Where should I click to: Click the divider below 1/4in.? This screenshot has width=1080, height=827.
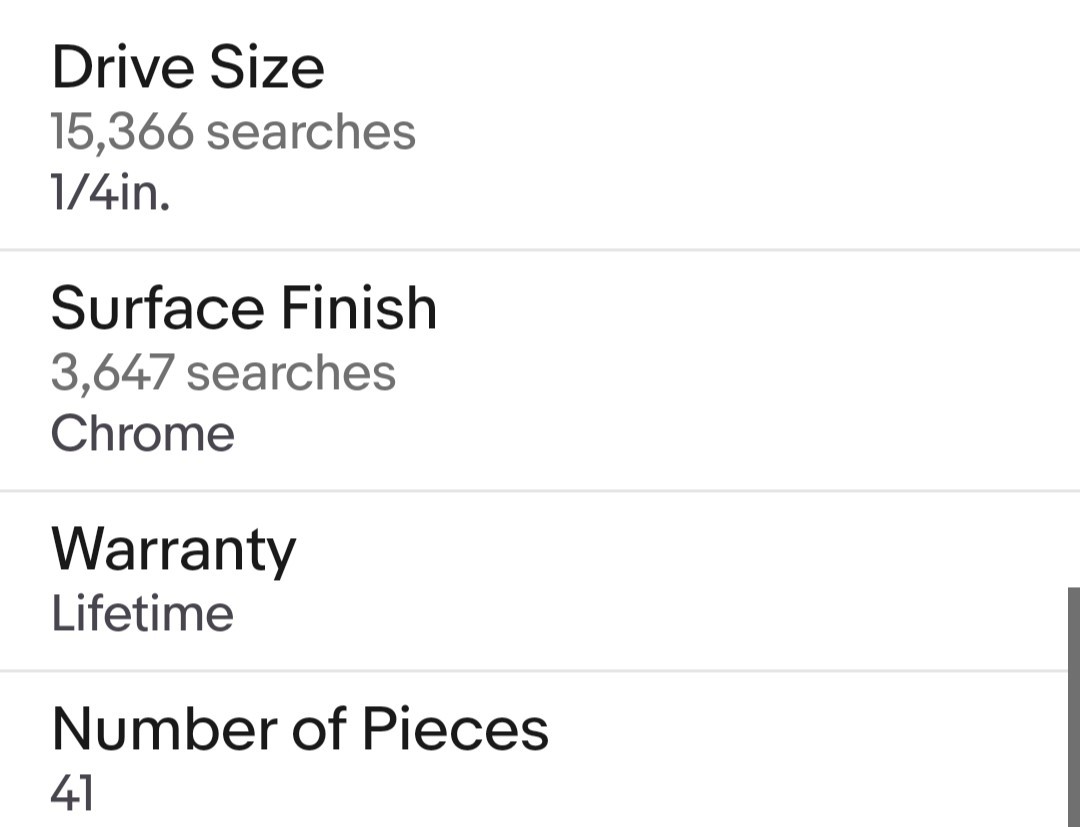point(540,250)
